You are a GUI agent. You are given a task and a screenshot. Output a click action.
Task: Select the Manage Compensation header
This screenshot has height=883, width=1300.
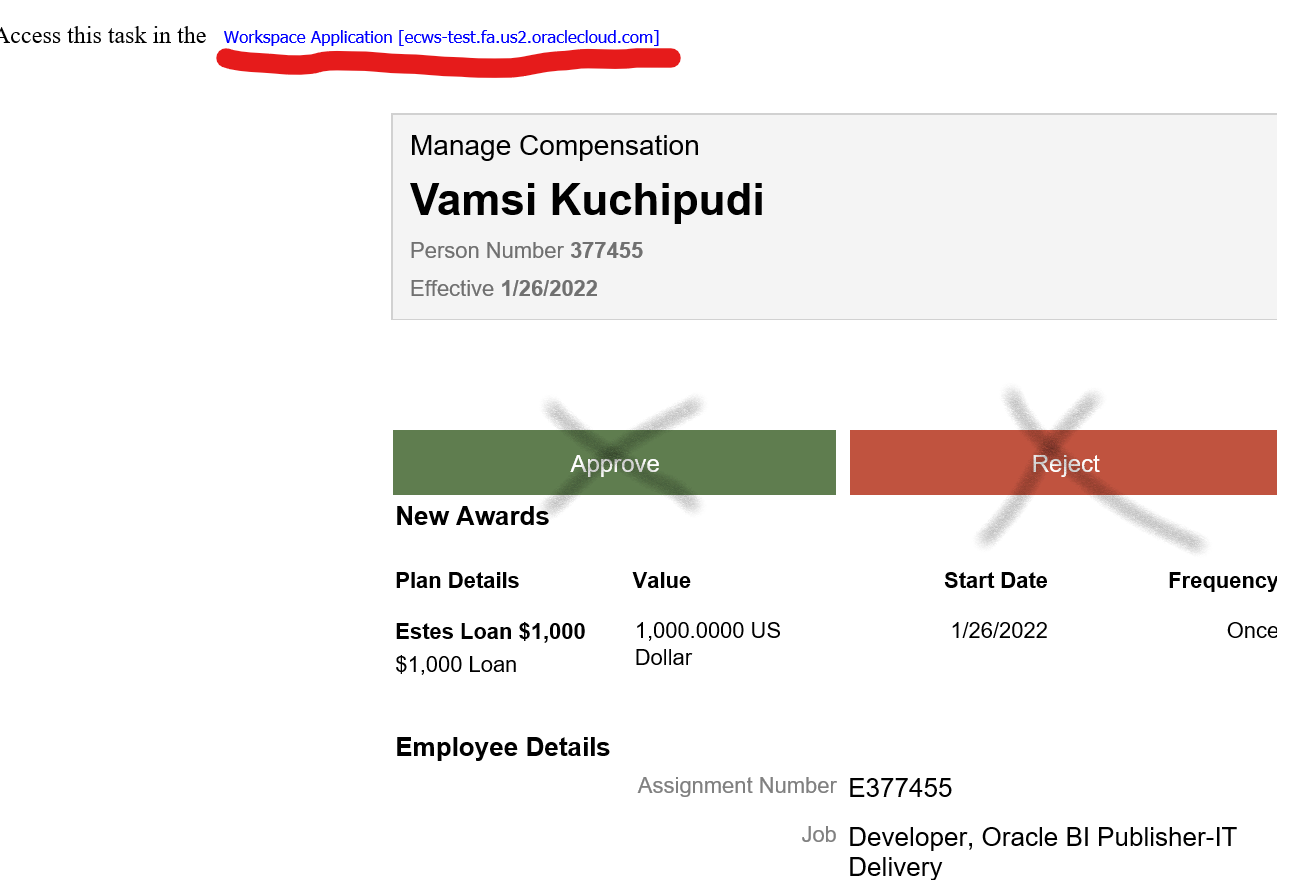(554, 146)
